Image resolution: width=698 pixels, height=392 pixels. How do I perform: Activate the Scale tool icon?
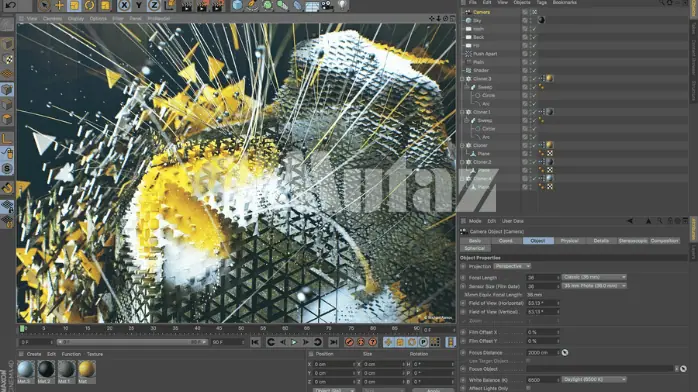74,5
